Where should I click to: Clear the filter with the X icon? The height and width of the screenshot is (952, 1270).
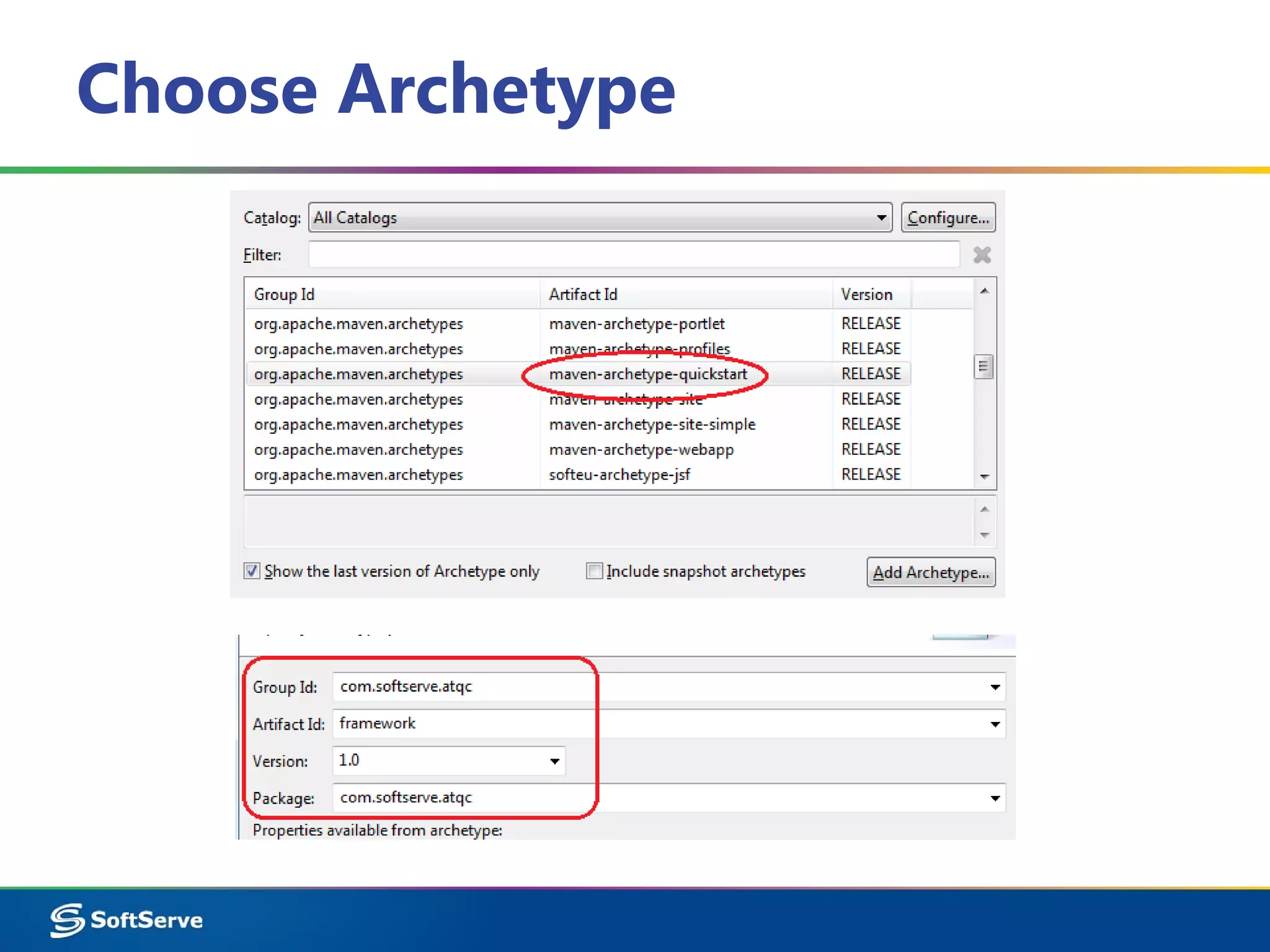tap(982, 255)
